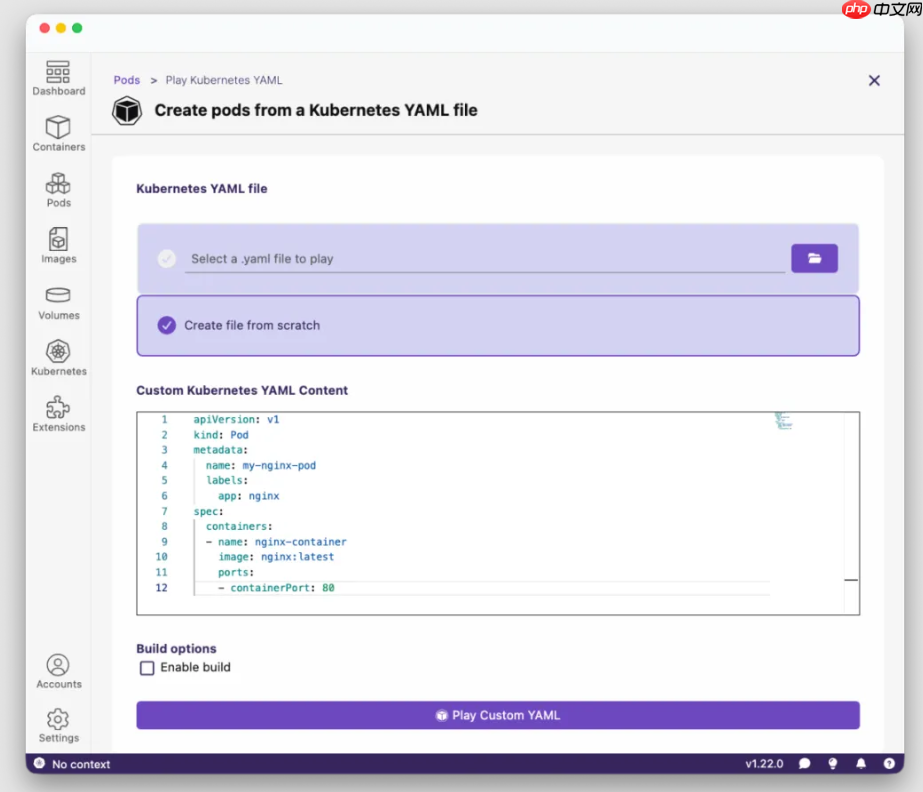Open the Dashboard from the sidebar
923x792 pixels.
[58, 78]
